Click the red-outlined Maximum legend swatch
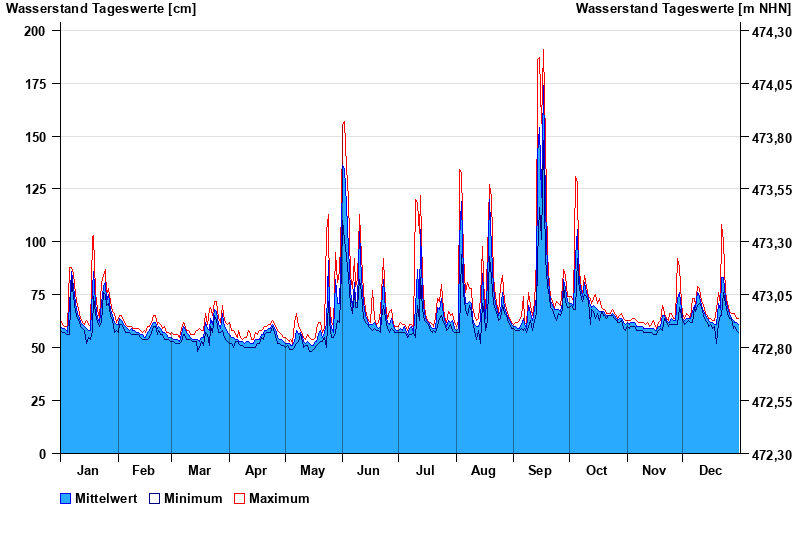This screenshot has width=800, height=550. [x=239, y=498]
